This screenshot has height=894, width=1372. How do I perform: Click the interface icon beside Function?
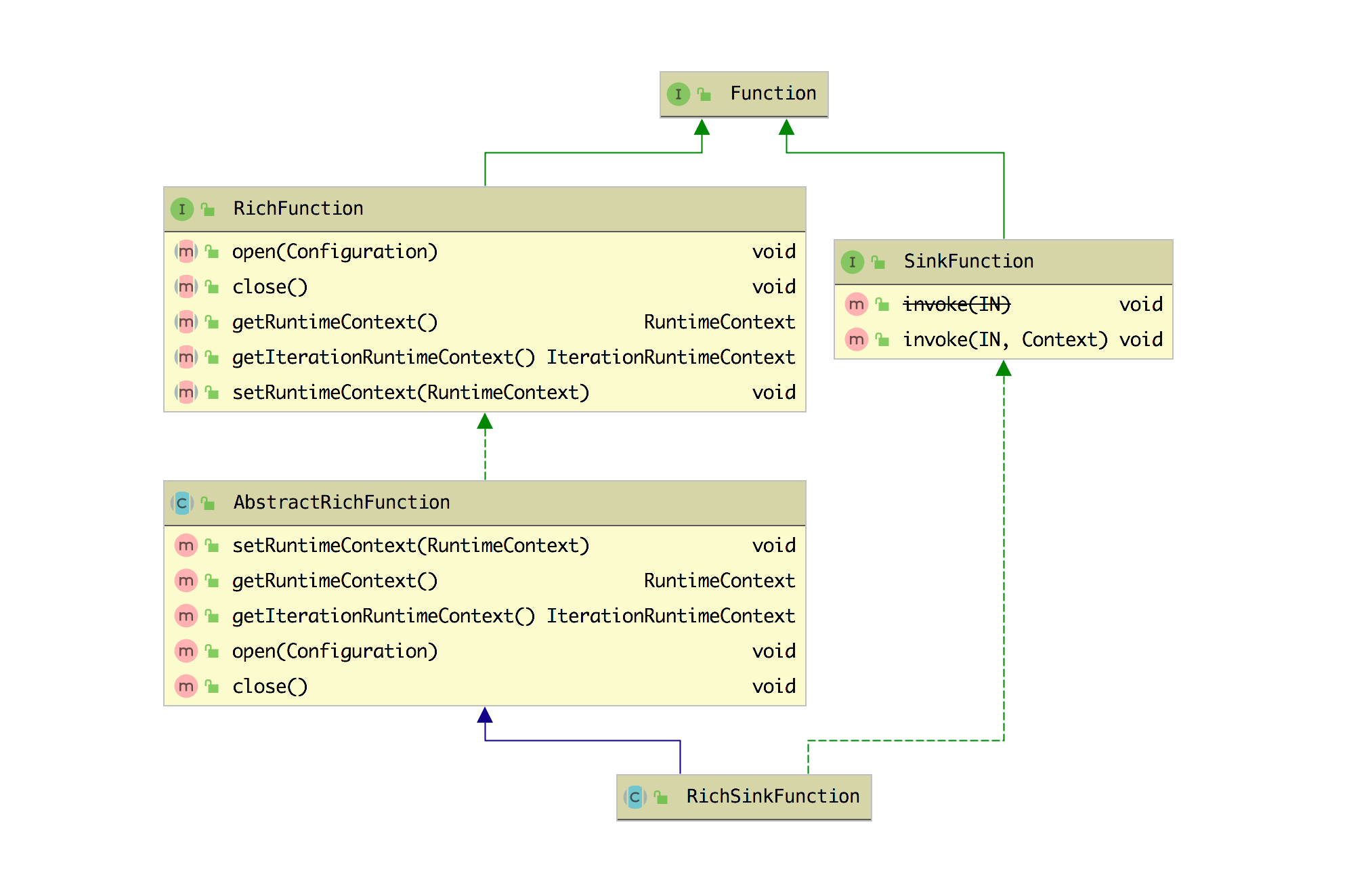coord(678,94)
